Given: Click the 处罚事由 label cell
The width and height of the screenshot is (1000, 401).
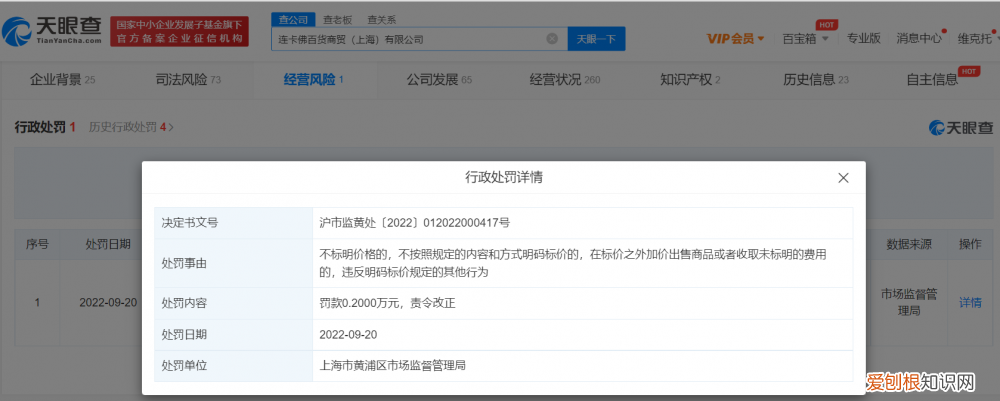Looking at the screenshot, I should pos(233,263).
